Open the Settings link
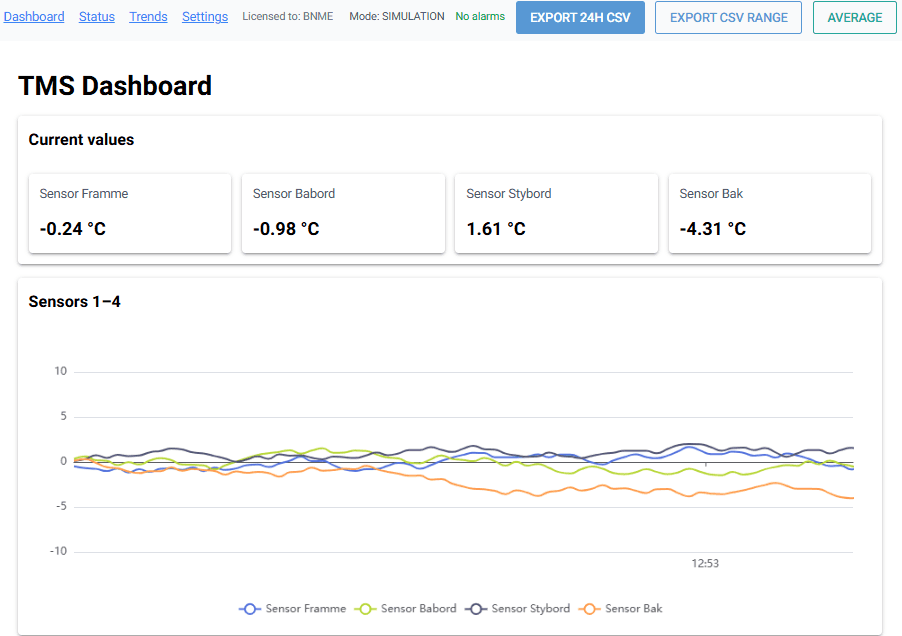Viewport: 902px width, 636px height. coord(205,17)
